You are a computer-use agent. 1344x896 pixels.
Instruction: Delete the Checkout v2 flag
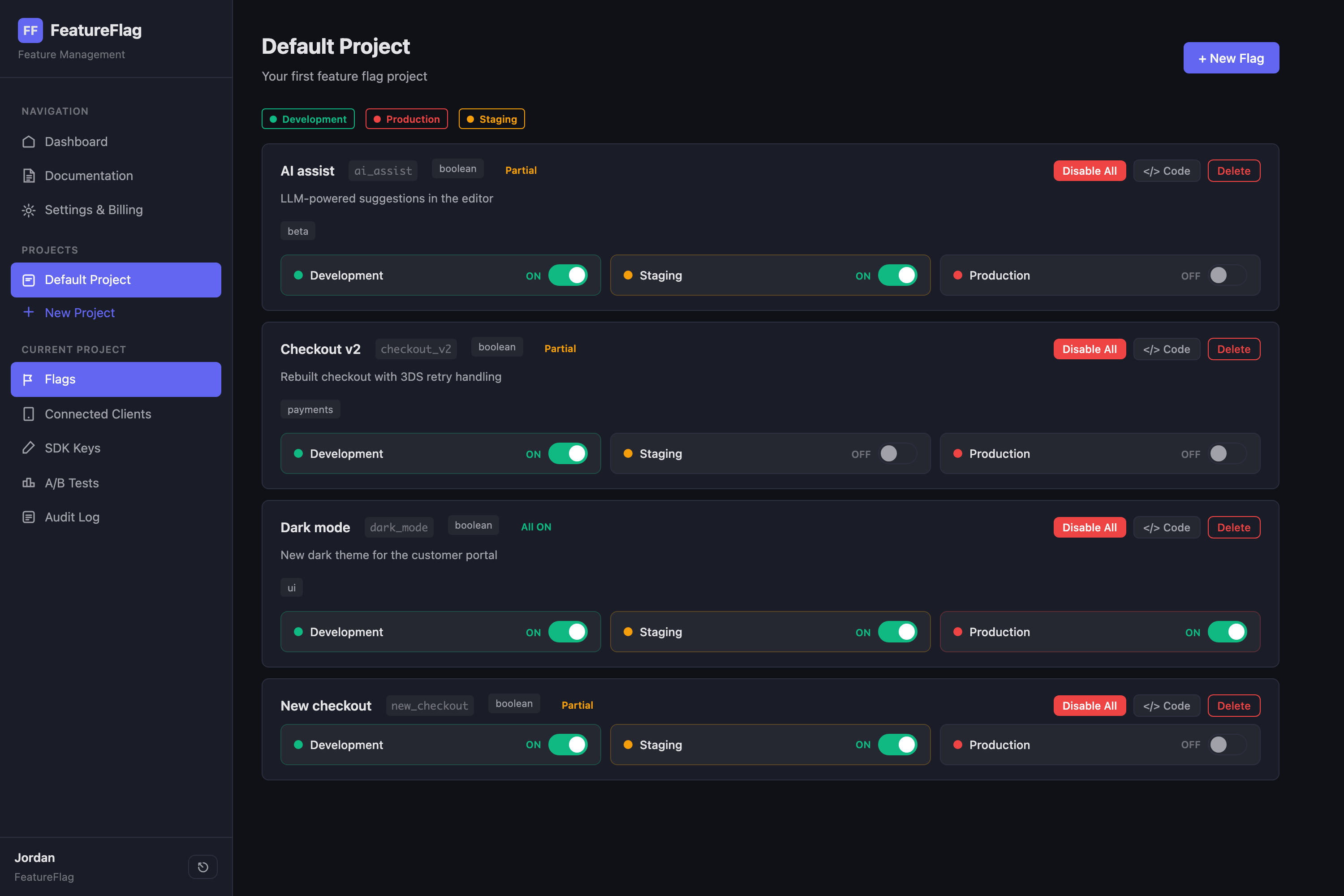point(1234,349)
